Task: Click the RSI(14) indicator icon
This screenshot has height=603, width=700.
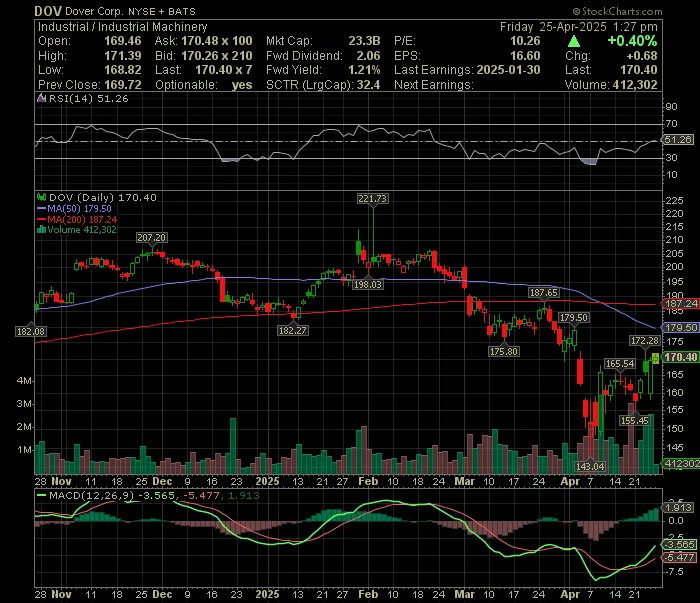Action: point(42,98)
